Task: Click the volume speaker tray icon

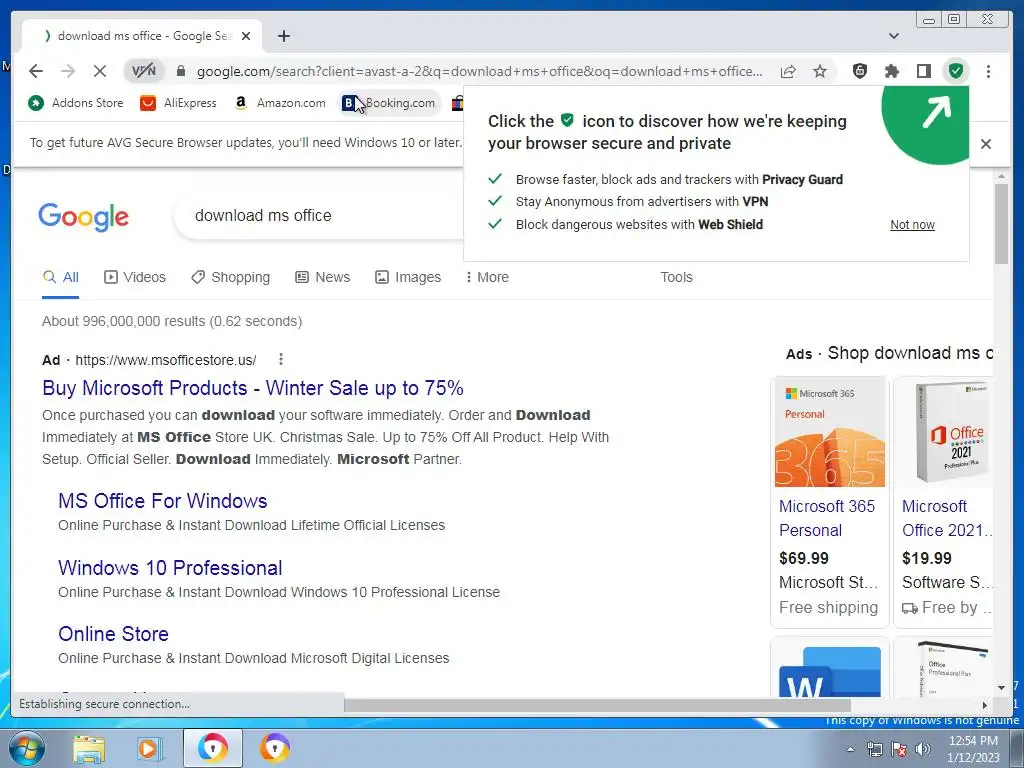Action: (923, 749)
